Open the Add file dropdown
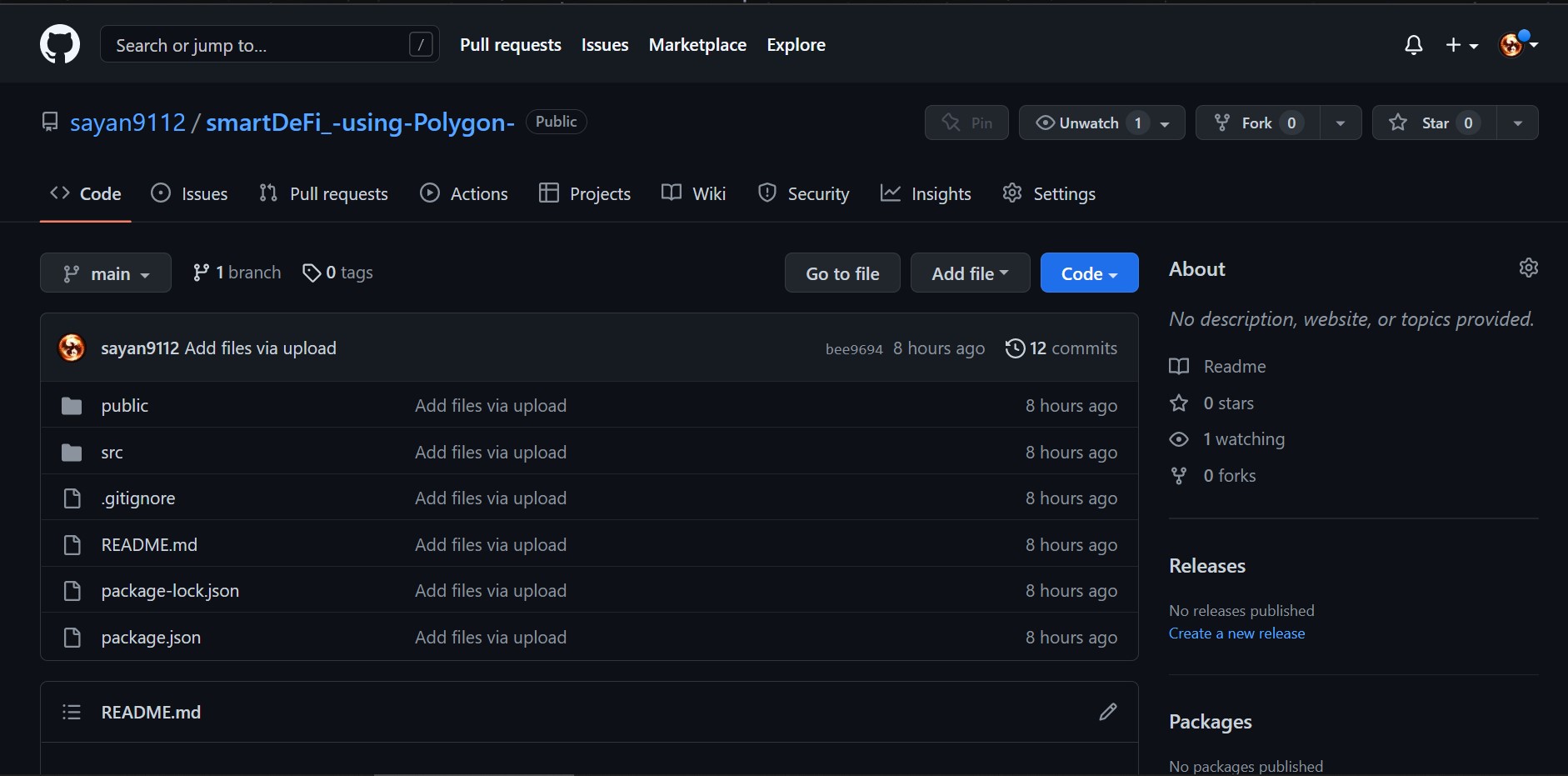This screenshot has width=1568, height=776. 971,273
